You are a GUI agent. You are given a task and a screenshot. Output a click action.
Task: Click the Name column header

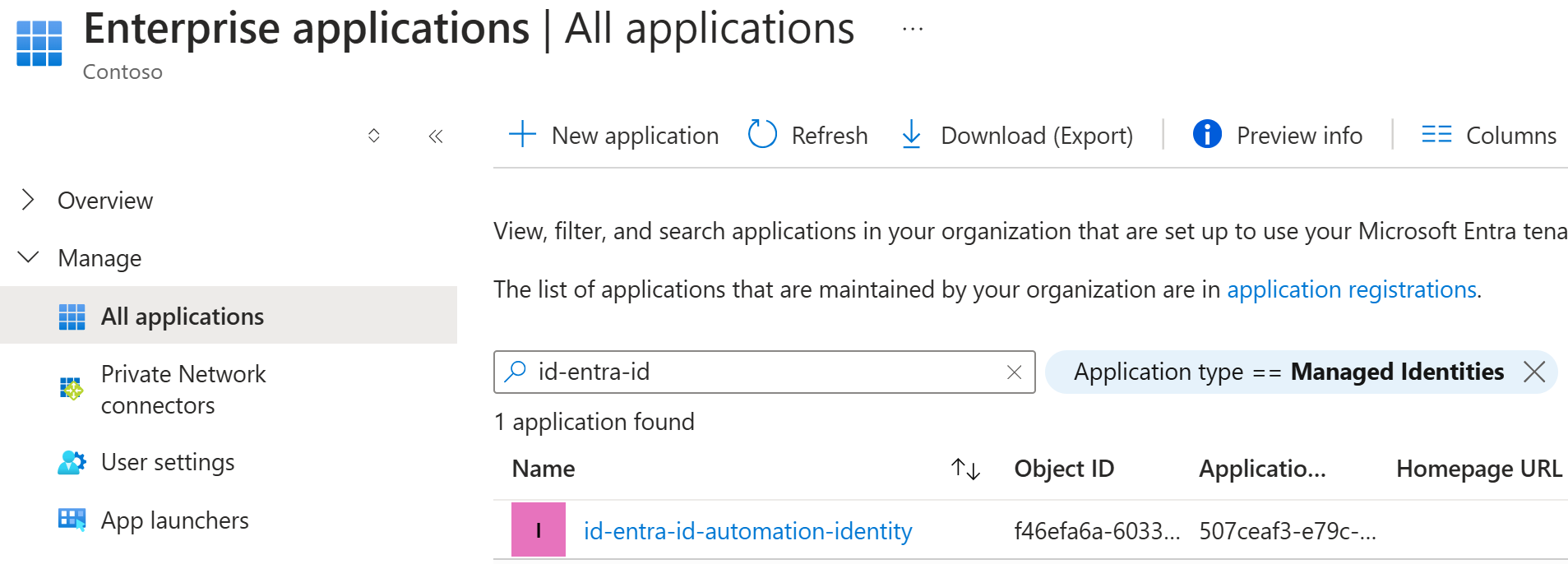543,469
